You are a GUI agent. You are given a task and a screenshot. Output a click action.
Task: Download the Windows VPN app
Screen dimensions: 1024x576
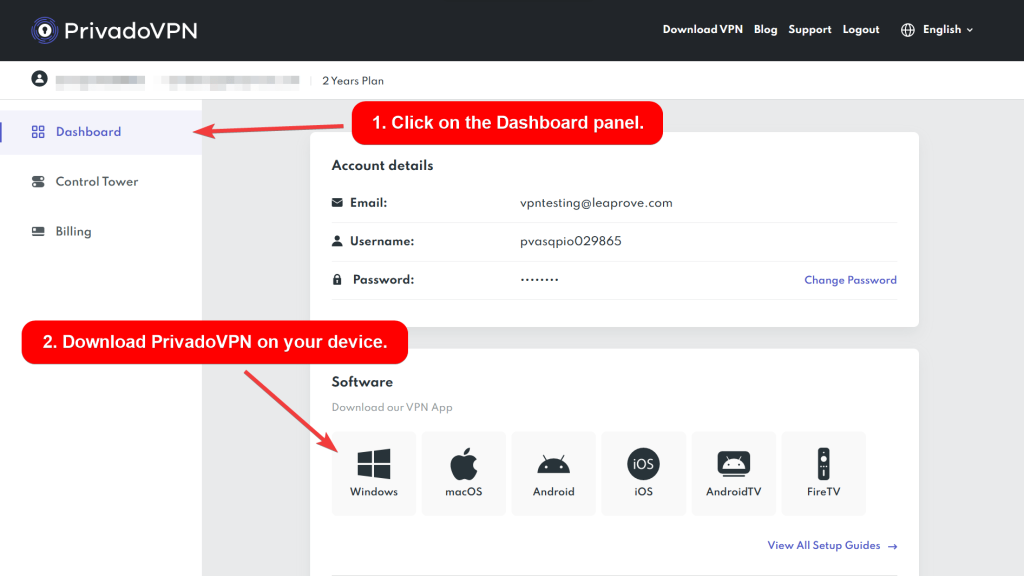(374, 473)
